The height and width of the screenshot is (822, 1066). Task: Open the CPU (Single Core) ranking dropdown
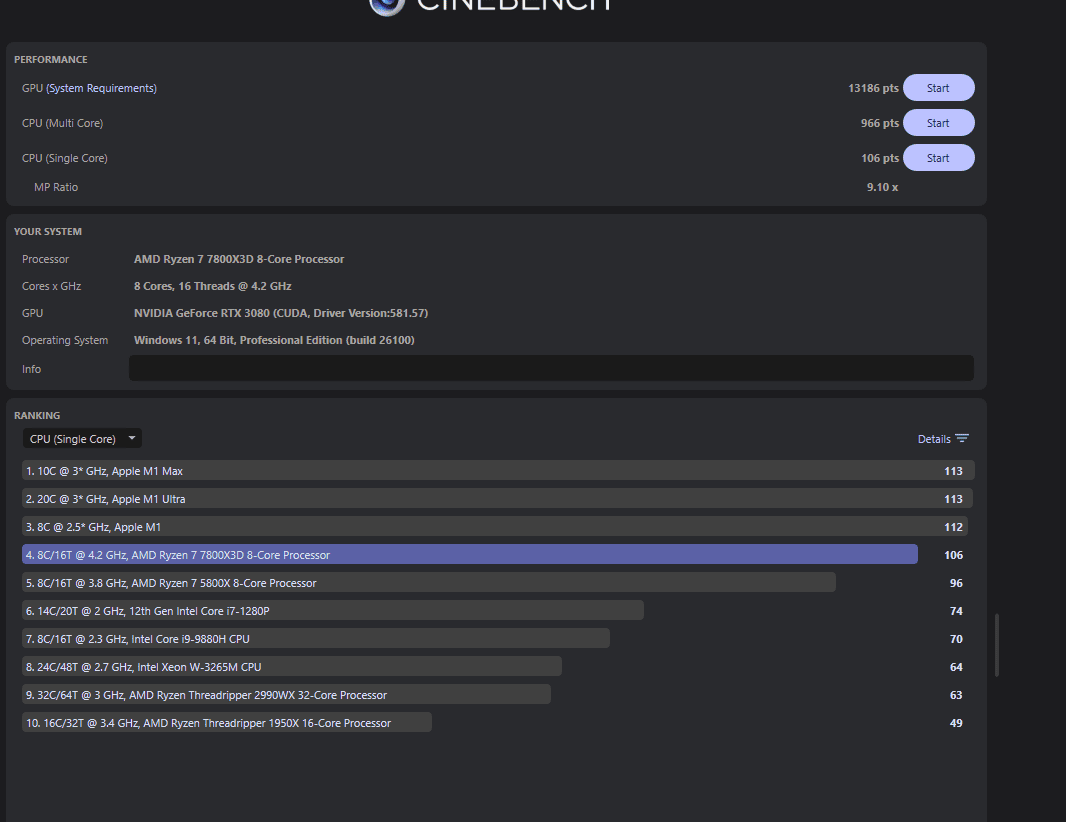(x=82, y=439)
